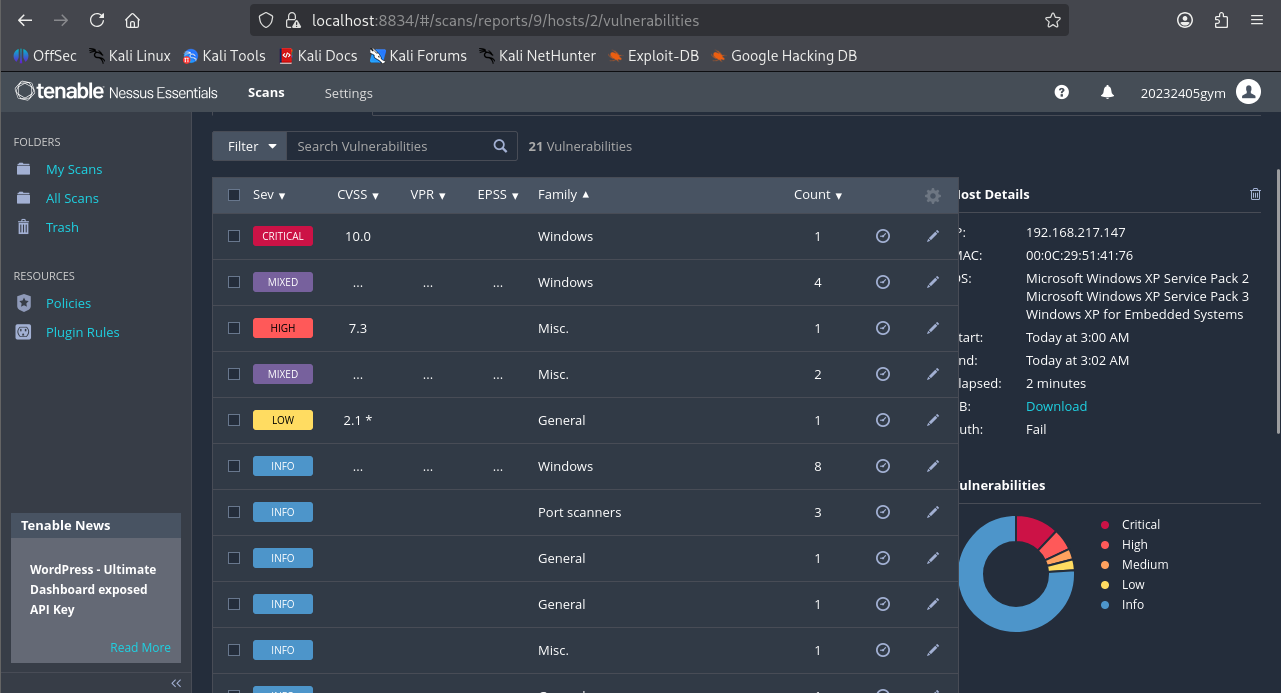Edit the HIGH Misc. row with pencil icon
The width and height of the screenshot is (1281, 693).
pyautogui.click(x=933, y=328)
